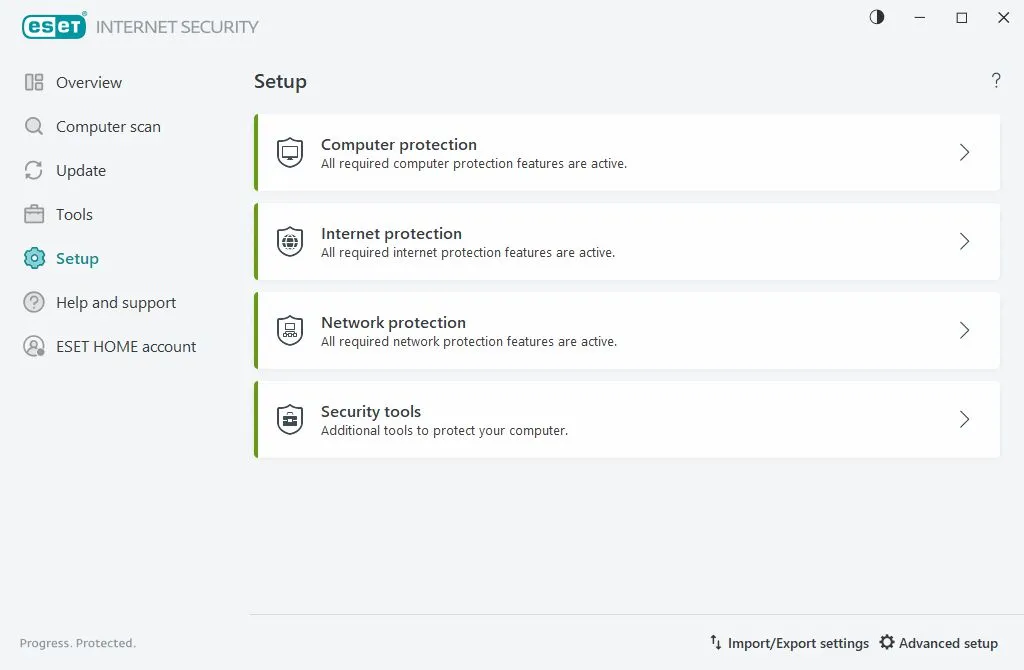This screenshot has width=1024, height=670.
Task: Open the Update section label
Action: (81, 171)
